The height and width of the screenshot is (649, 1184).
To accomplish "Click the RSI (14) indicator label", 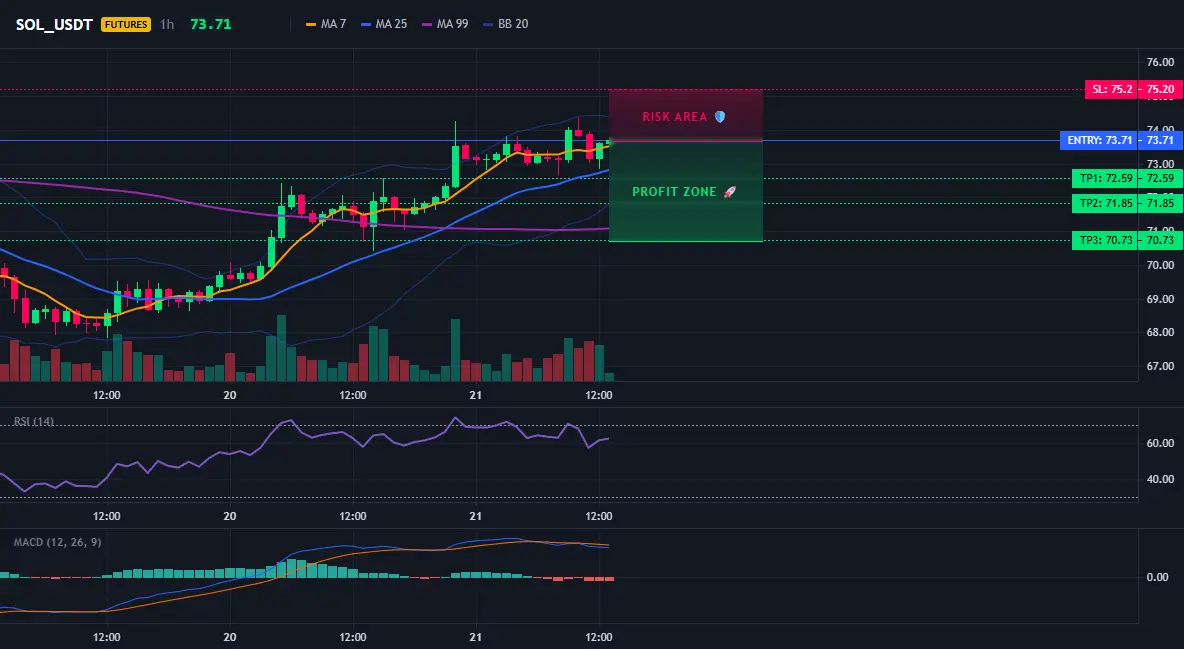I will pos(34,421).
